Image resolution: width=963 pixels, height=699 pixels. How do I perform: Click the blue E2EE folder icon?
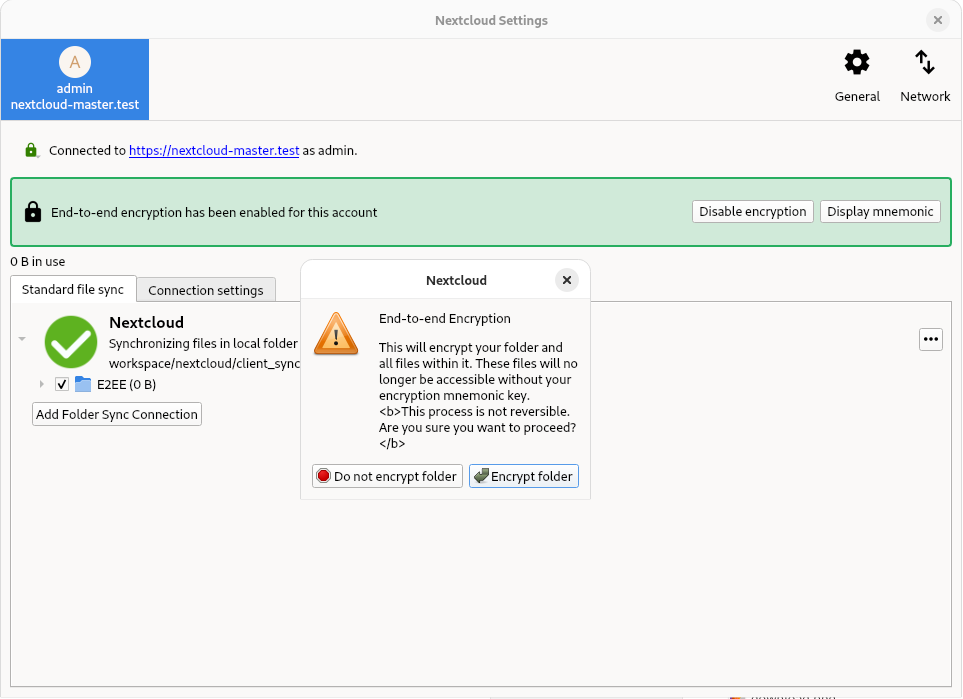tap(83, 384)
